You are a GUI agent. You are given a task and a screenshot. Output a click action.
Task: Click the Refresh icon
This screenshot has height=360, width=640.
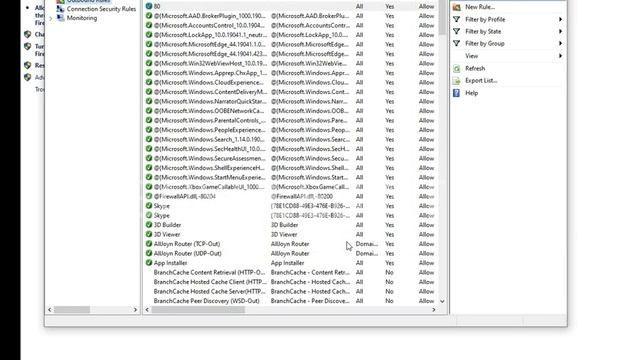point(457,69)
